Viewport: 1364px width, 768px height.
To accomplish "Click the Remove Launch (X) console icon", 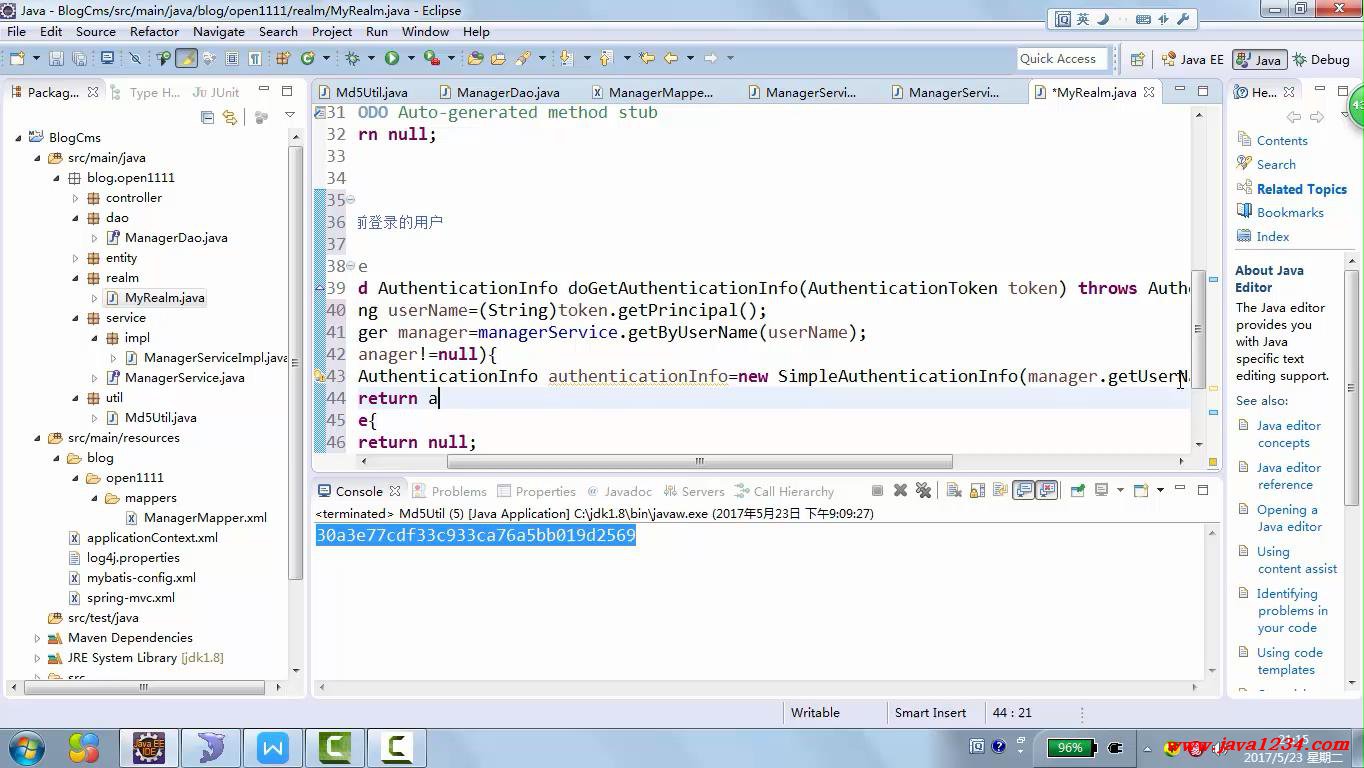I will [x=900, y=491].
